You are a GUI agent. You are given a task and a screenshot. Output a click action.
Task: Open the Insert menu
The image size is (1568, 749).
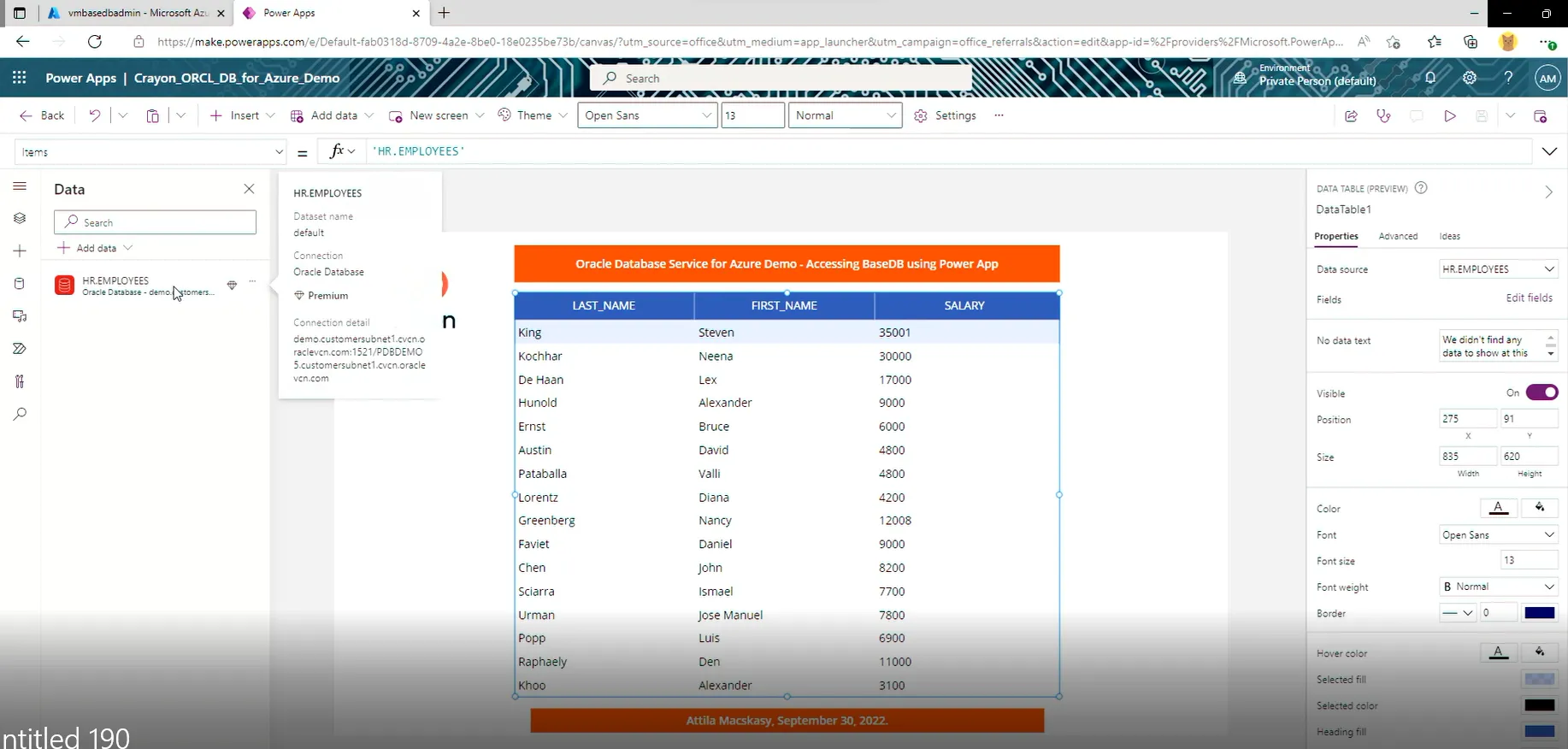(x=243, y=115)
